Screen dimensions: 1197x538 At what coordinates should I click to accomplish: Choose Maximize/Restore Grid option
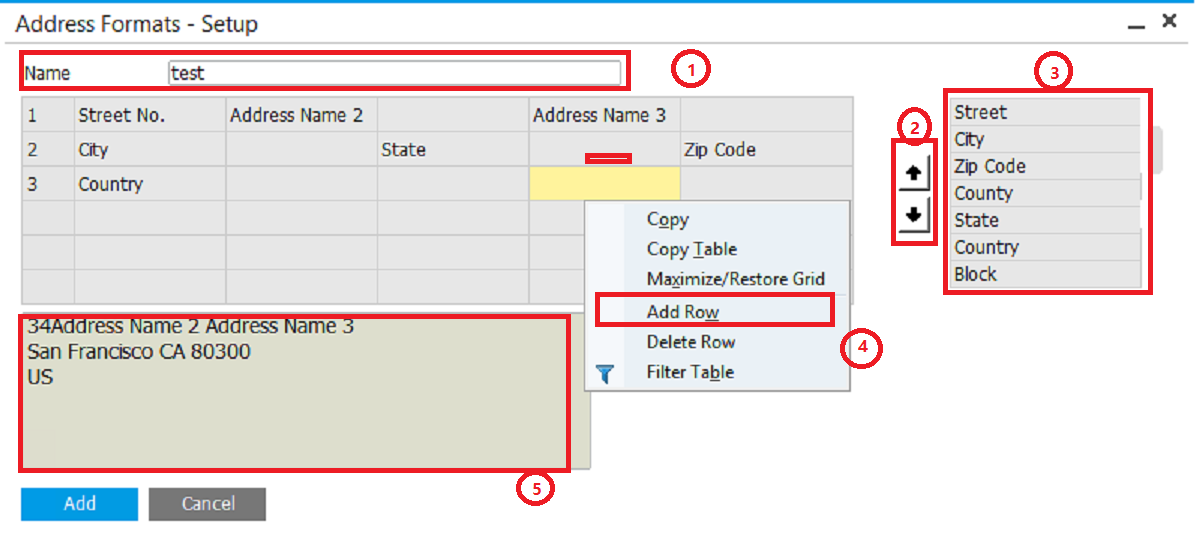(x=735, y=280)
